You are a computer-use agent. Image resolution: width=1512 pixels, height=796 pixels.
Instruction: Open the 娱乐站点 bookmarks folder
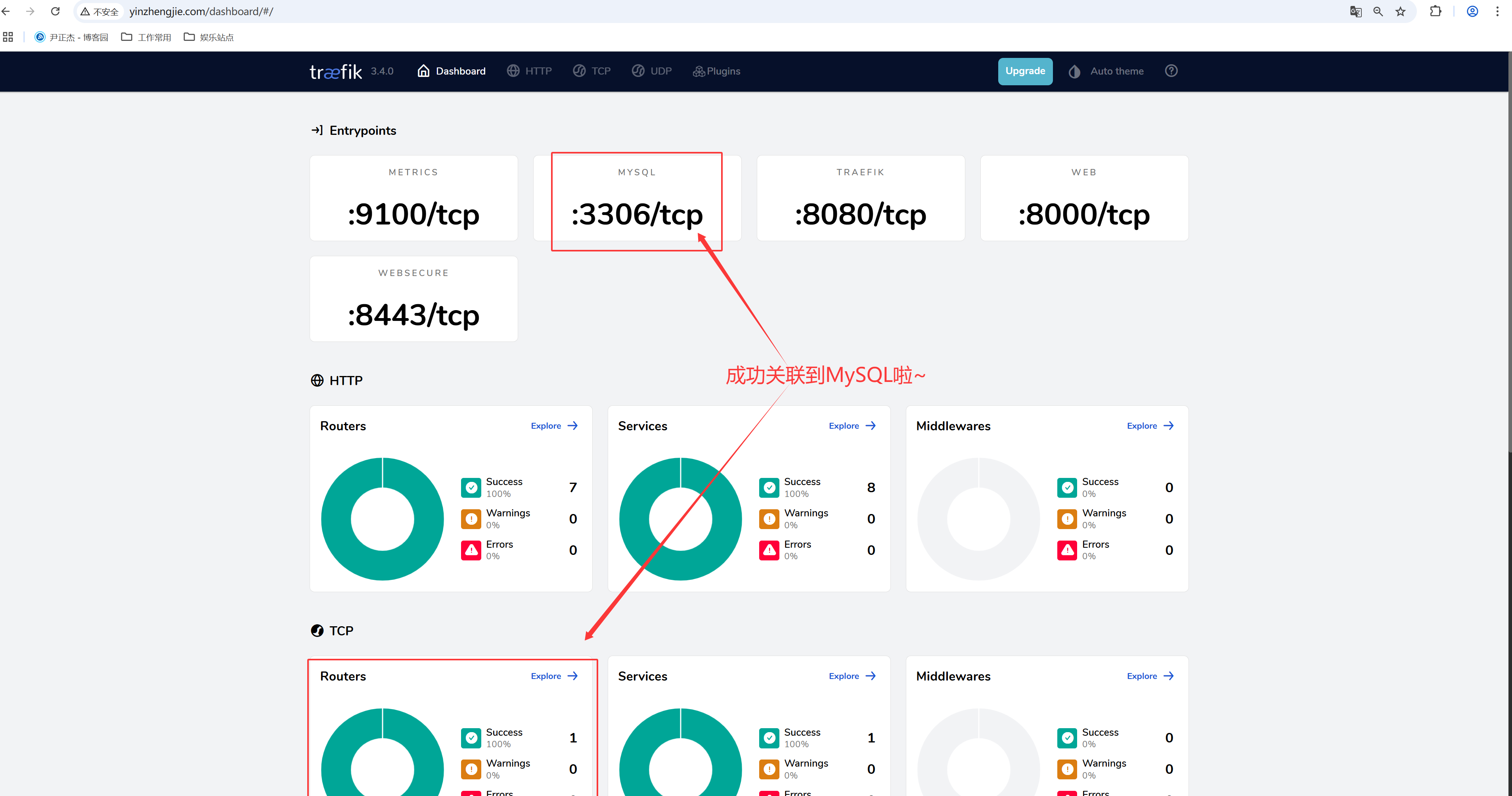tap(209, 37)
